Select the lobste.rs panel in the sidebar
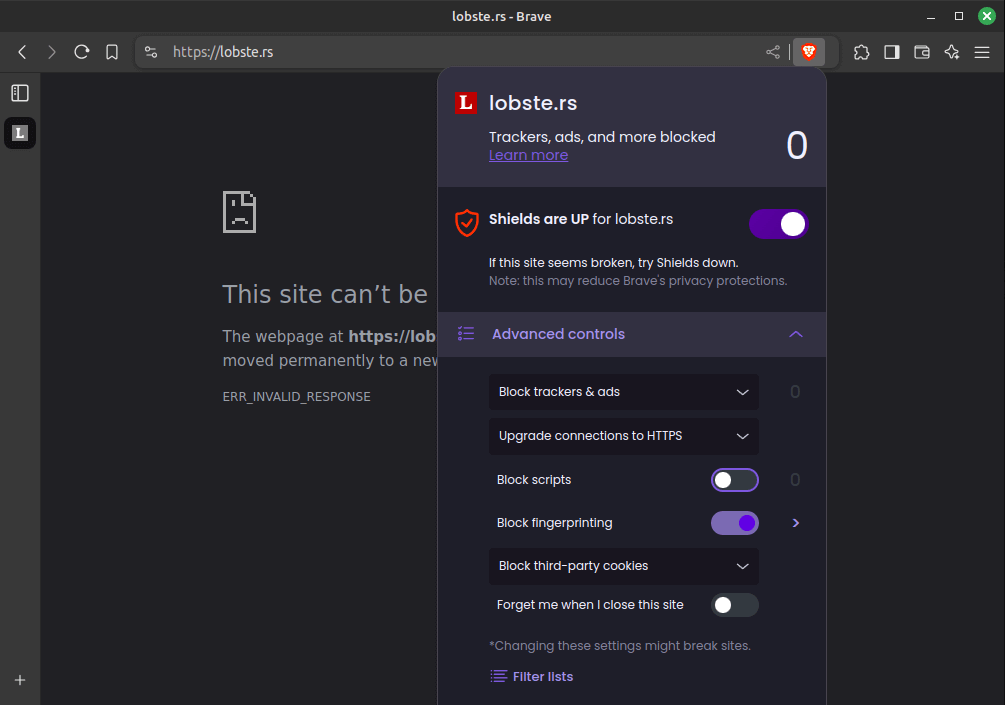 coord(20,132)
